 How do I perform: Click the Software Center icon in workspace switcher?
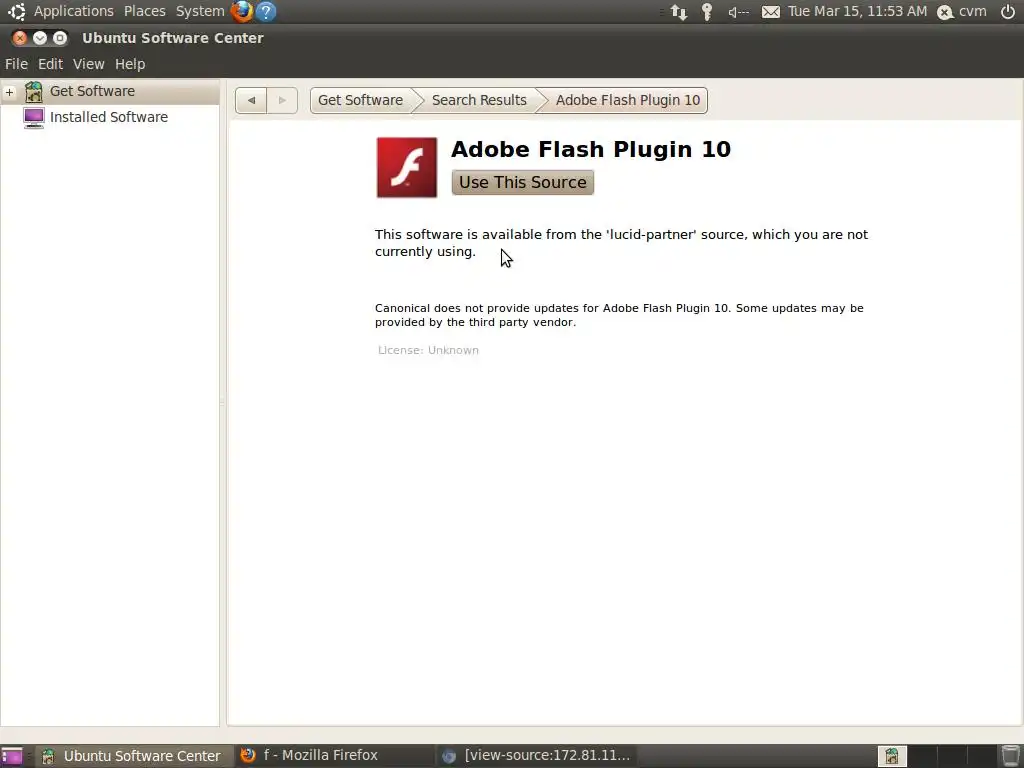(x=891, y=756)
